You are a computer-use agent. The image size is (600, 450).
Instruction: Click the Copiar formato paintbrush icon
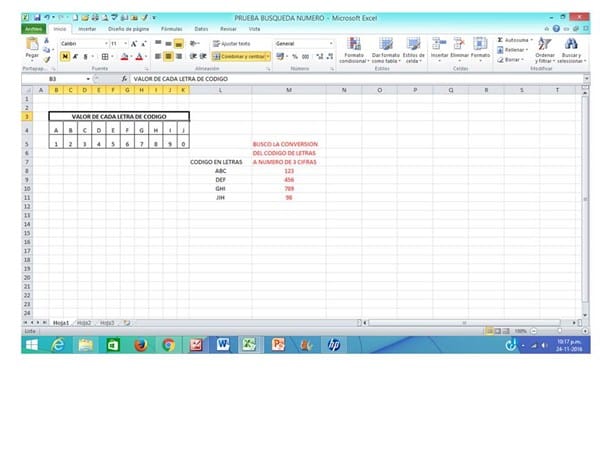tap(47, 59)
